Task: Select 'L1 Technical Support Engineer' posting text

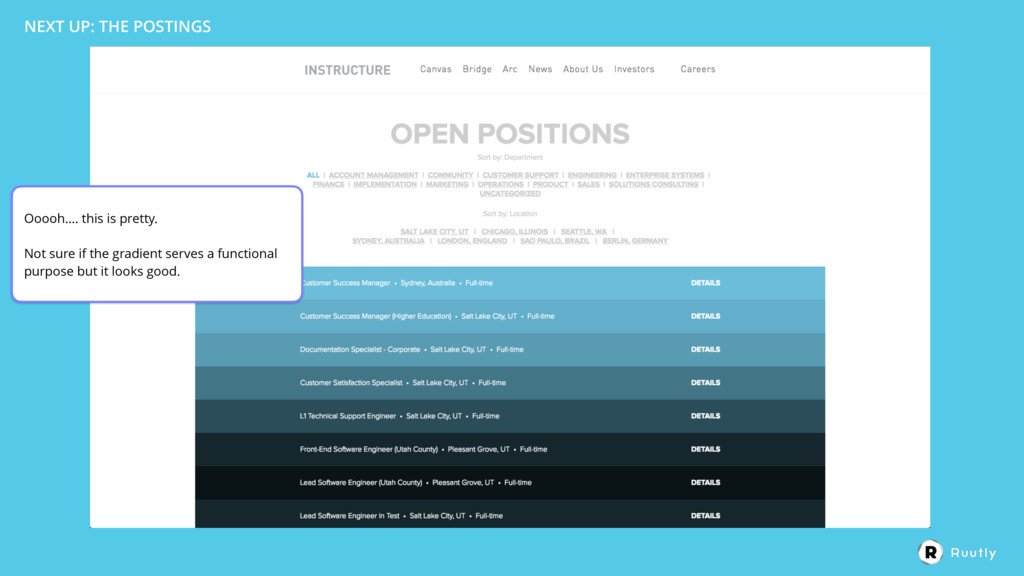Action: click(348, 416)
